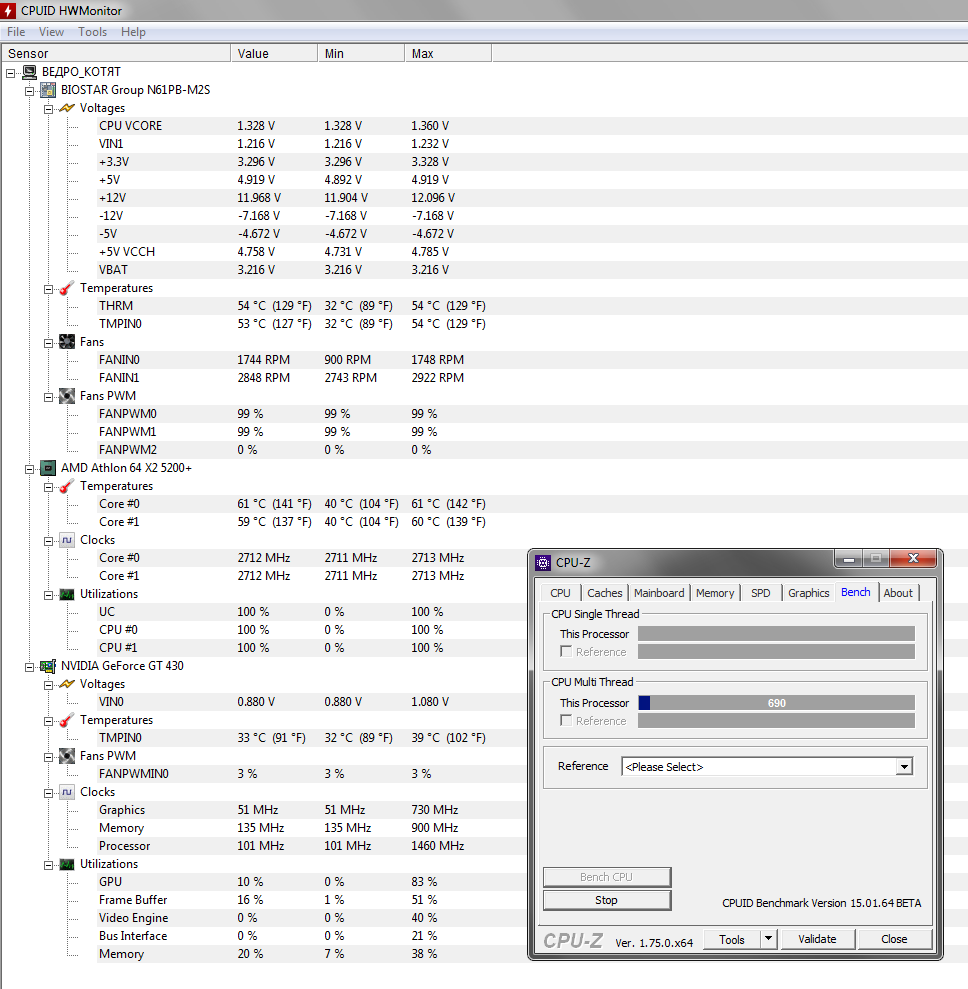Stop the running CPU benchmark

click(x=606, y=900)
